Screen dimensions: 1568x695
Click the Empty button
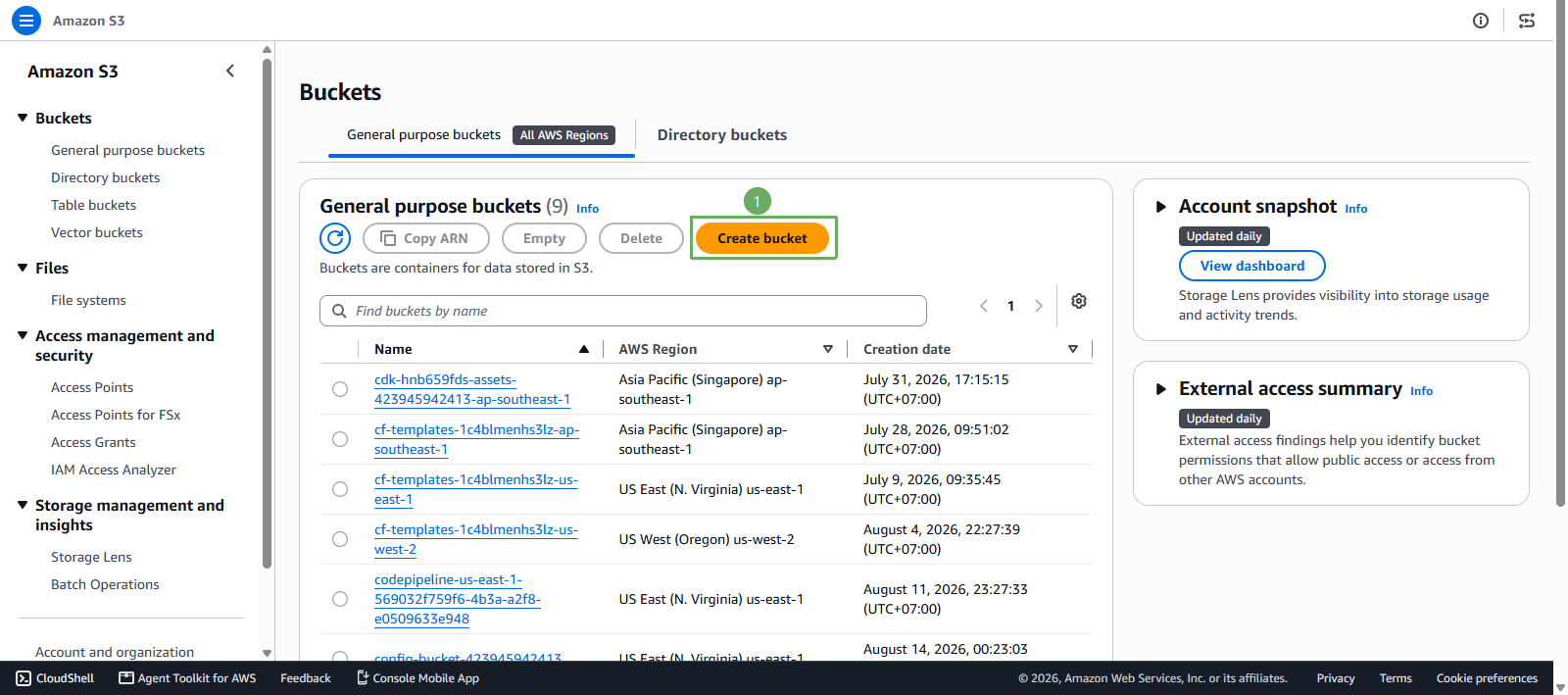coord(544,238)
